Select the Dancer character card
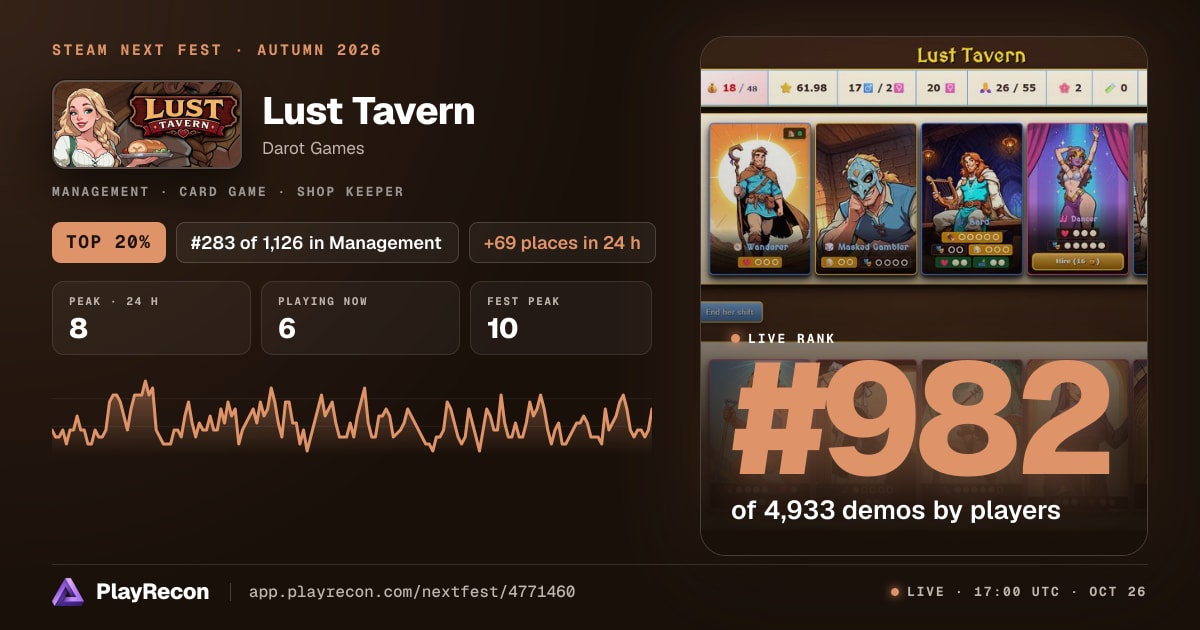This screenshot has width=1200, height=630. tap(1077, 198)
